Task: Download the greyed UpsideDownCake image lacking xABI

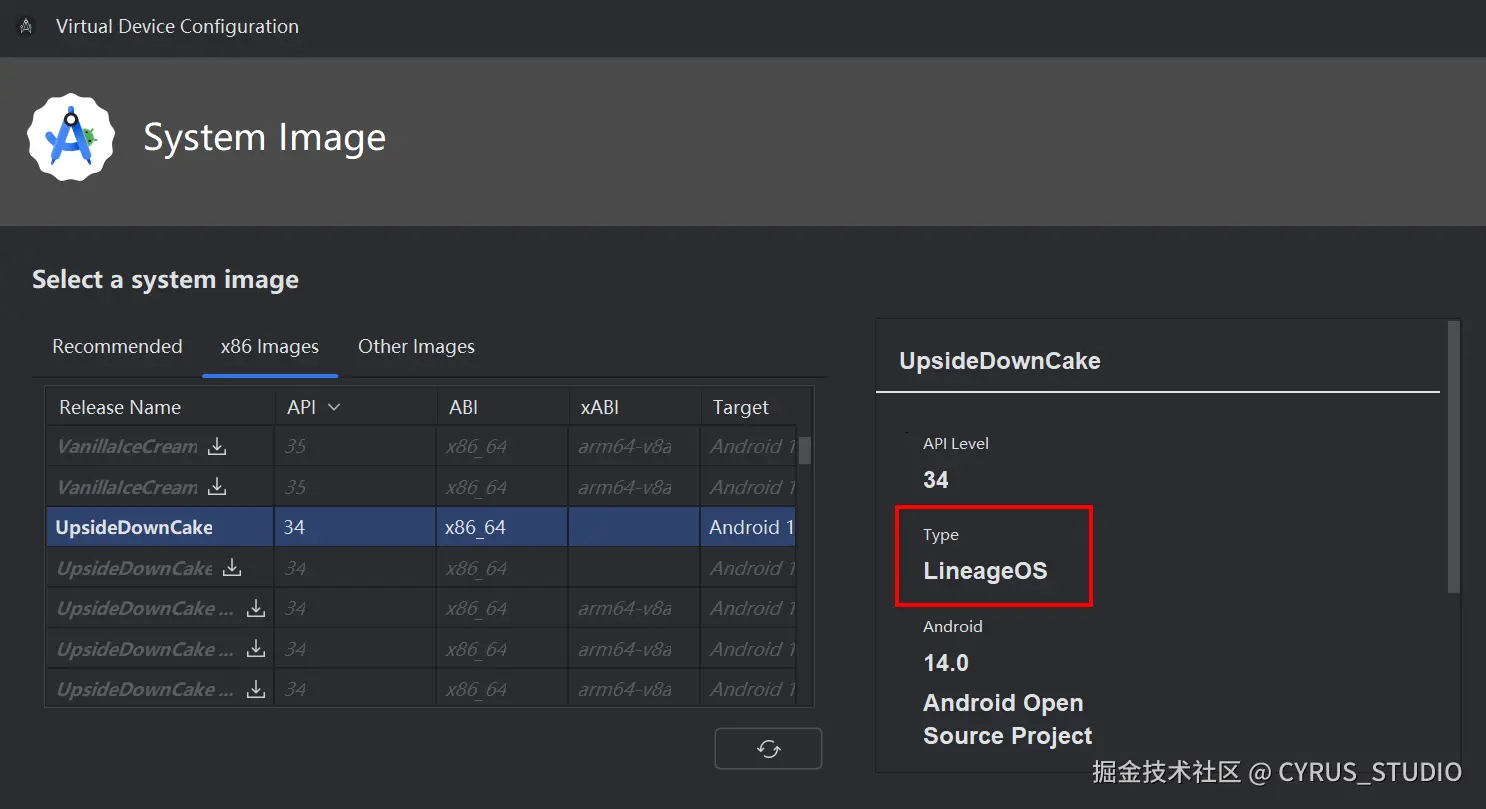Action: (x=232, y=568)
